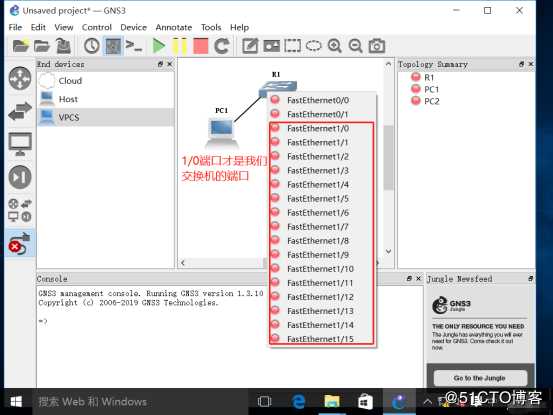Browse all devices sidebar icon
Screen dimensions: 553x415
coord(20,210)
